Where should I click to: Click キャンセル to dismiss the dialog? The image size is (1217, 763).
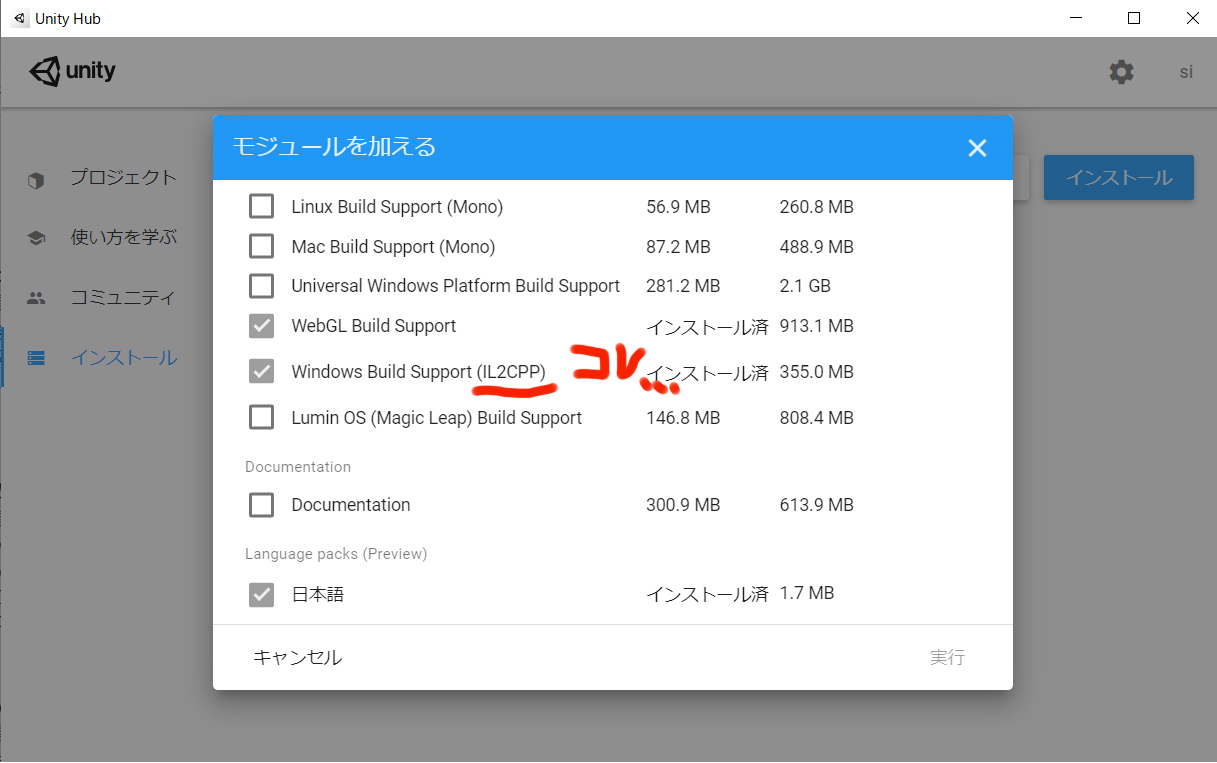(x=297, y=657)
